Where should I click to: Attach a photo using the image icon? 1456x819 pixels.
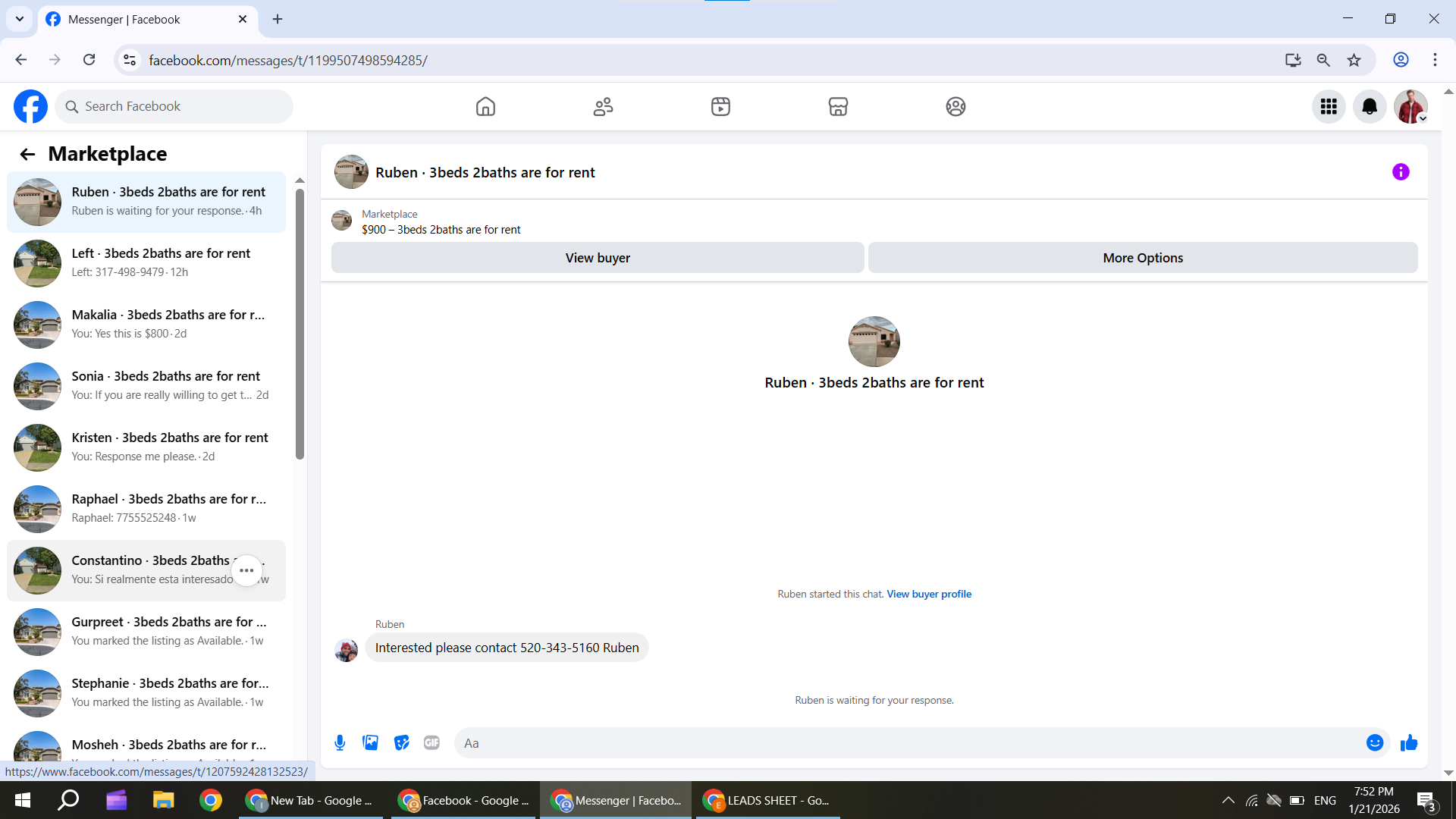click(370, 743)
